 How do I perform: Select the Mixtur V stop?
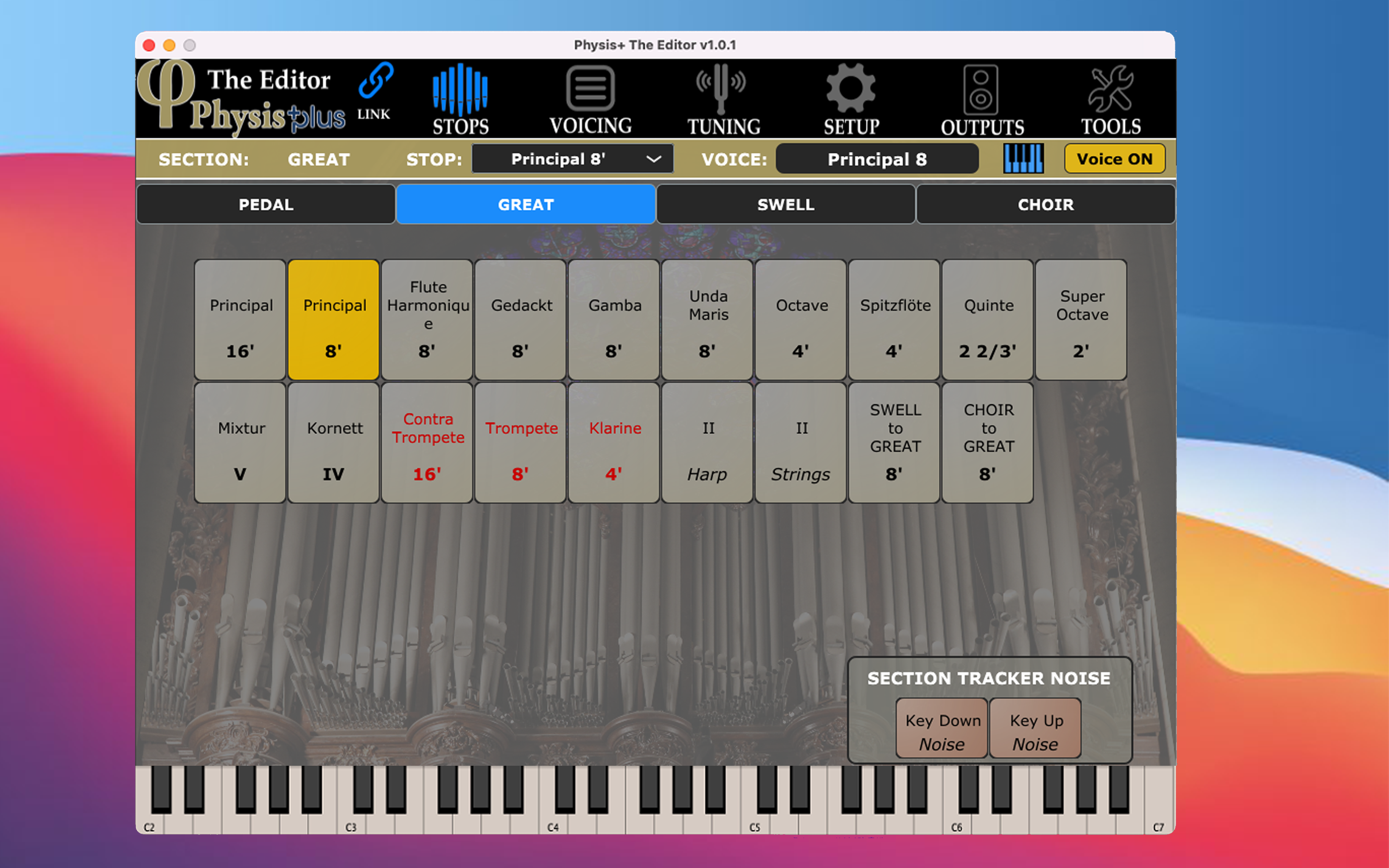tap(241, 443)
